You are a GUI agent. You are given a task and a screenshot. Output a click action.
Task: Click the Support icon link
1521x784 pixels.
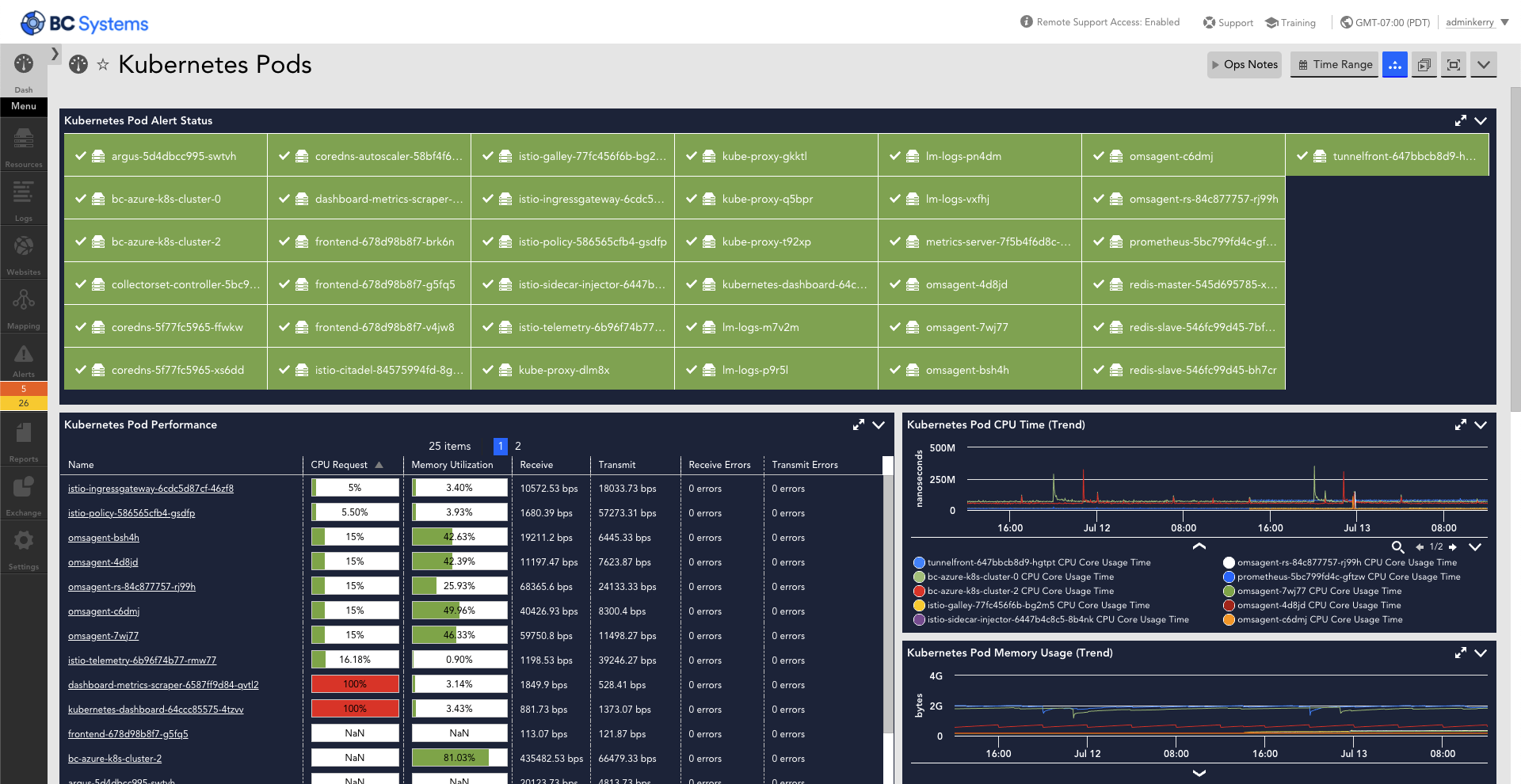(x=1228, y=23)
